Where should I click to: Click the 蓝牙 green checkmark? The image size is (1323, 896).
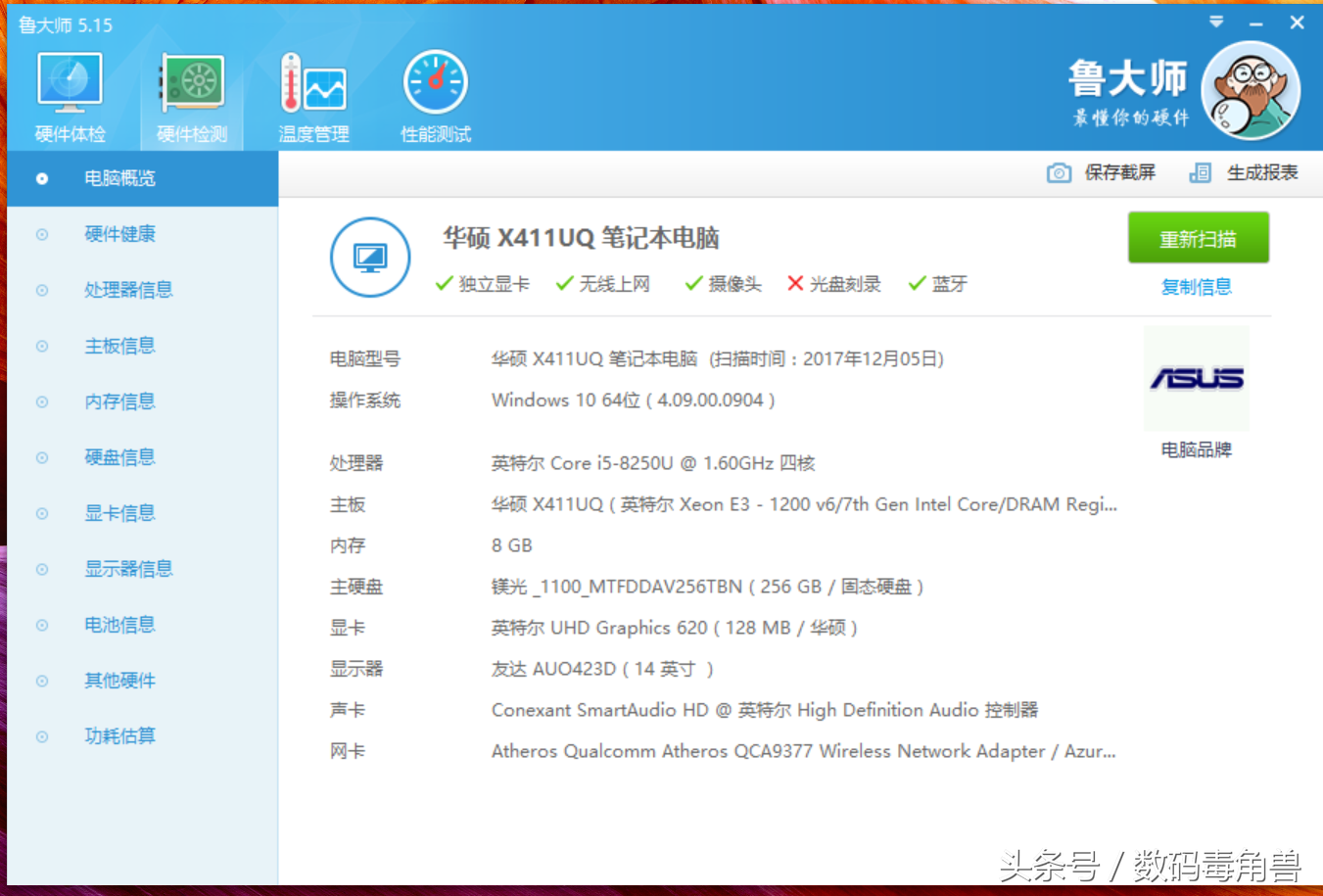[x=917, y=284]
